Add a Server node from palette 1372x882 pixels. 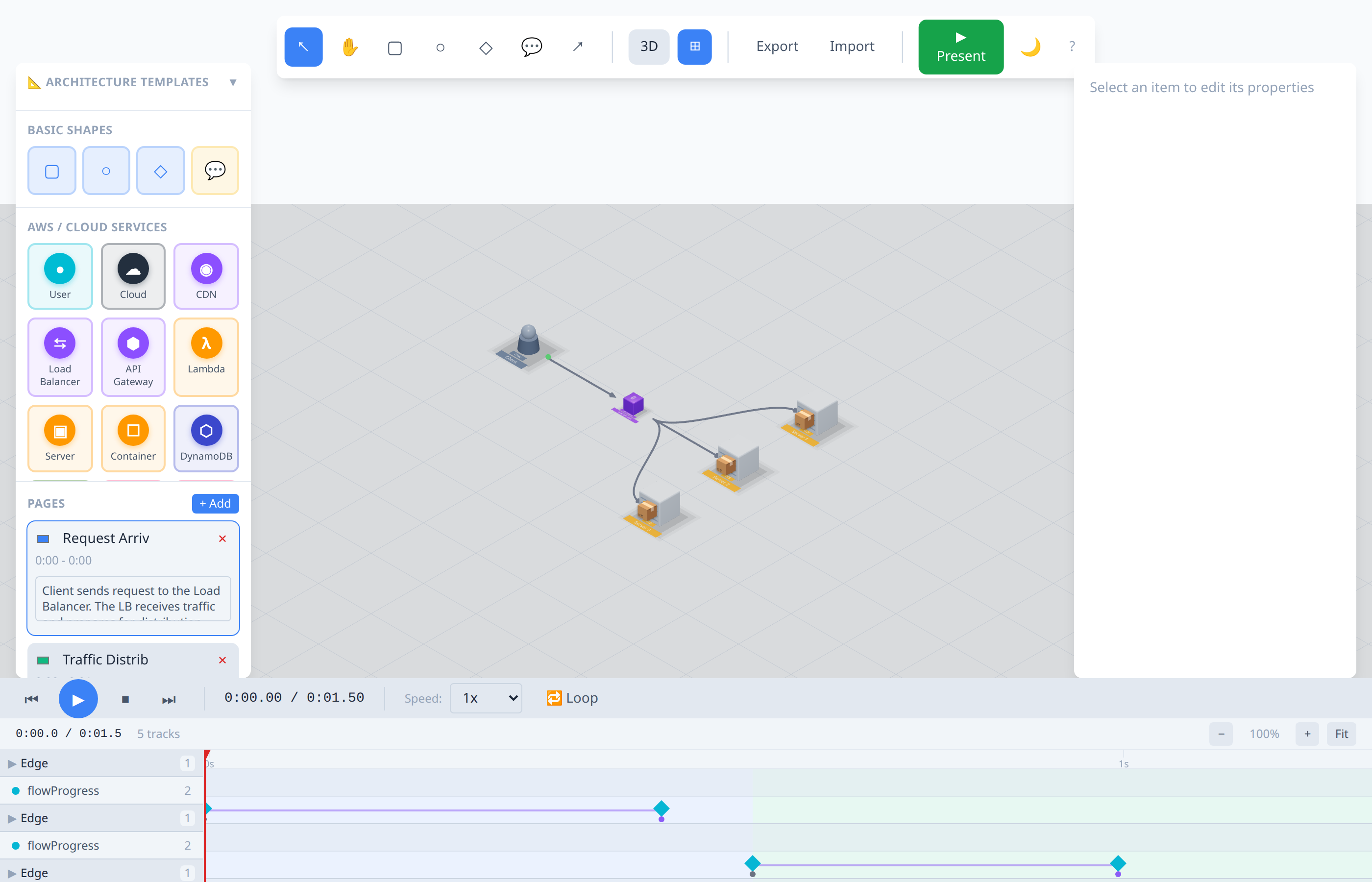60,438
